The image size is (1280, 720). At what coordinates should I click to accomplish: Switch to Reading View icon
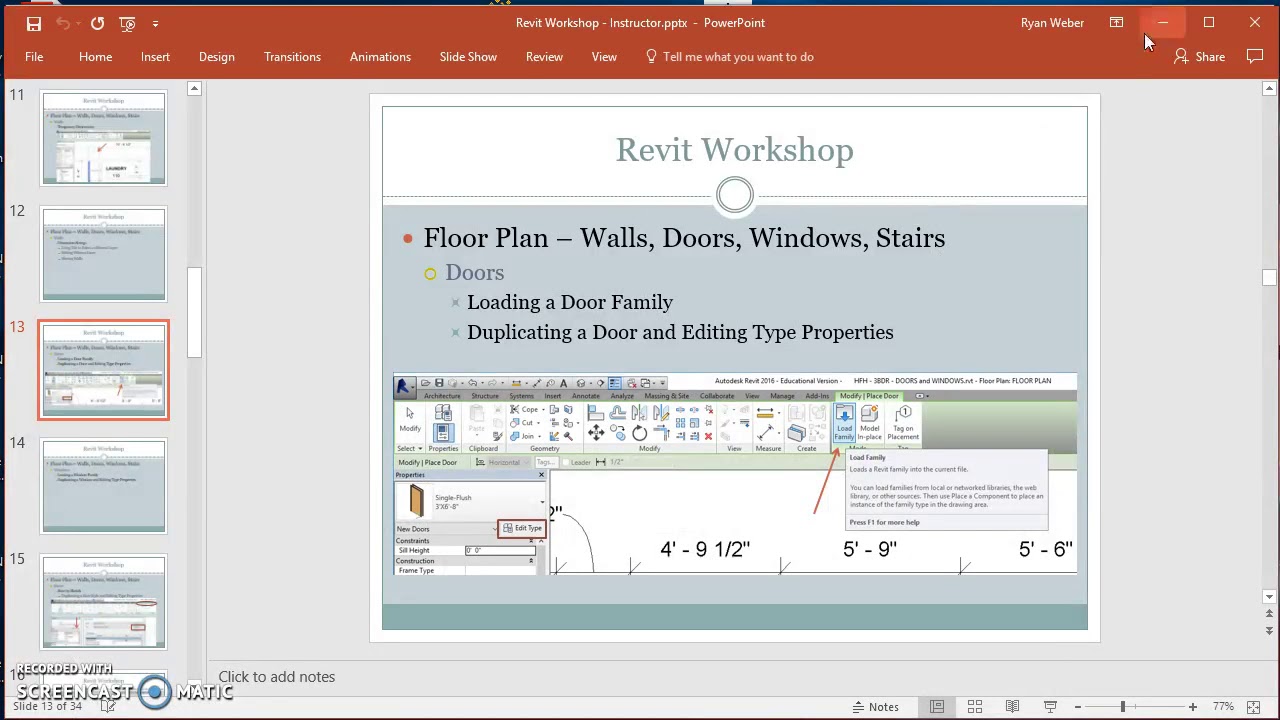tap(1012, 707)
